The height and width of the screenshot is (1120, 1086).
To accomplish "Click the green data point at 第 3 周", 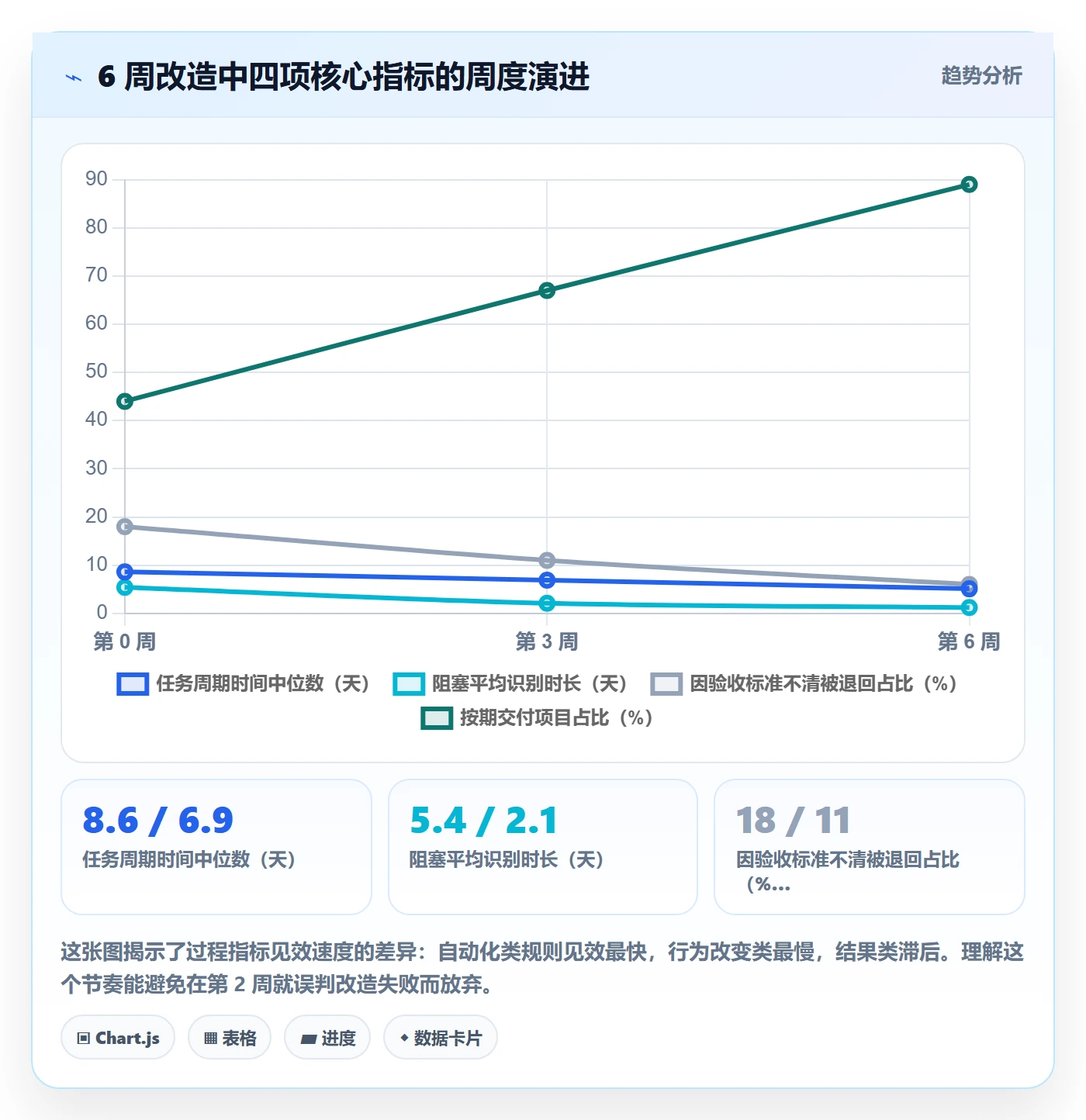I will pos(547,291).
